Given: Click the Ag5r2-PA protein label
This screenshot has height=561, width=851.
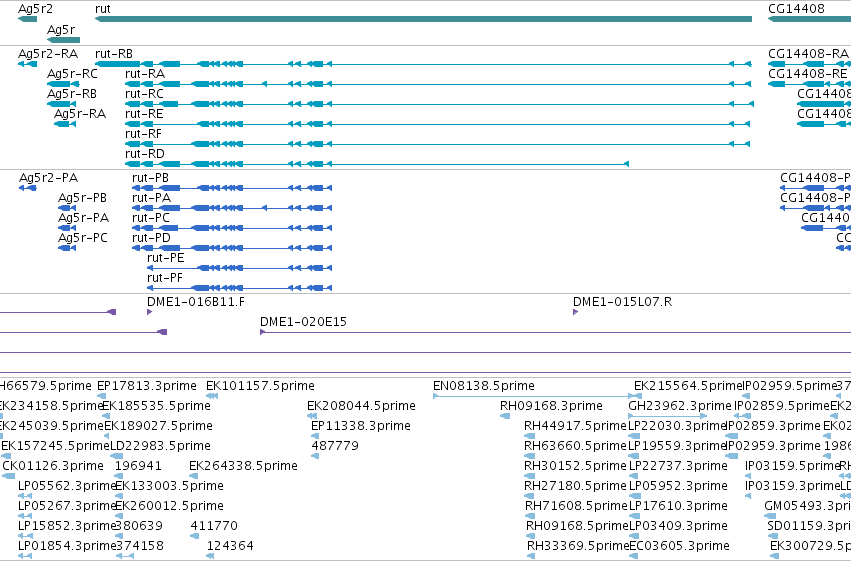Looking at the screenshot, I should click(48, 178).
